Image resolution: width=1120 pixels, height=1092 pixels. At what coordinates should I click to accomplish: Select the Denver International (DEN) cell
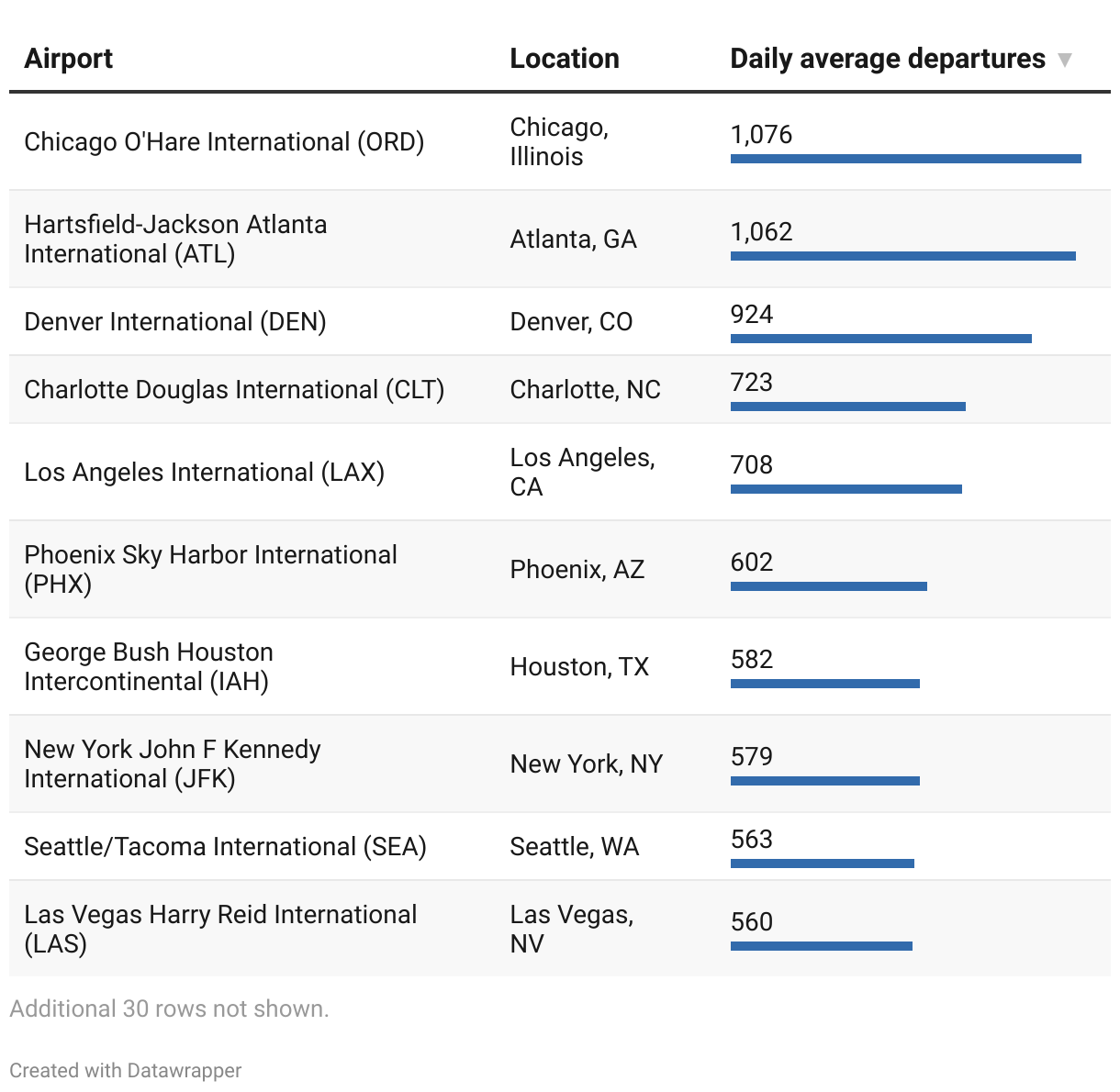pos(175,322)
